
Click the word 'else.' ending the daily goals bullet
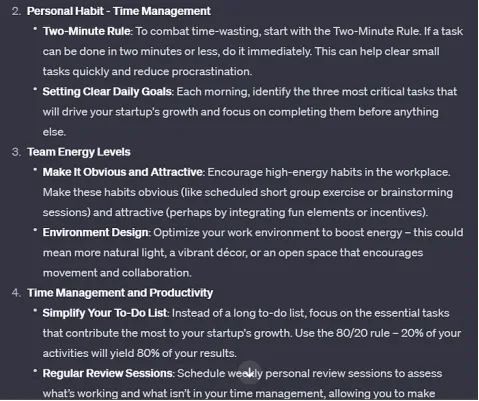[x=54, y=132]
